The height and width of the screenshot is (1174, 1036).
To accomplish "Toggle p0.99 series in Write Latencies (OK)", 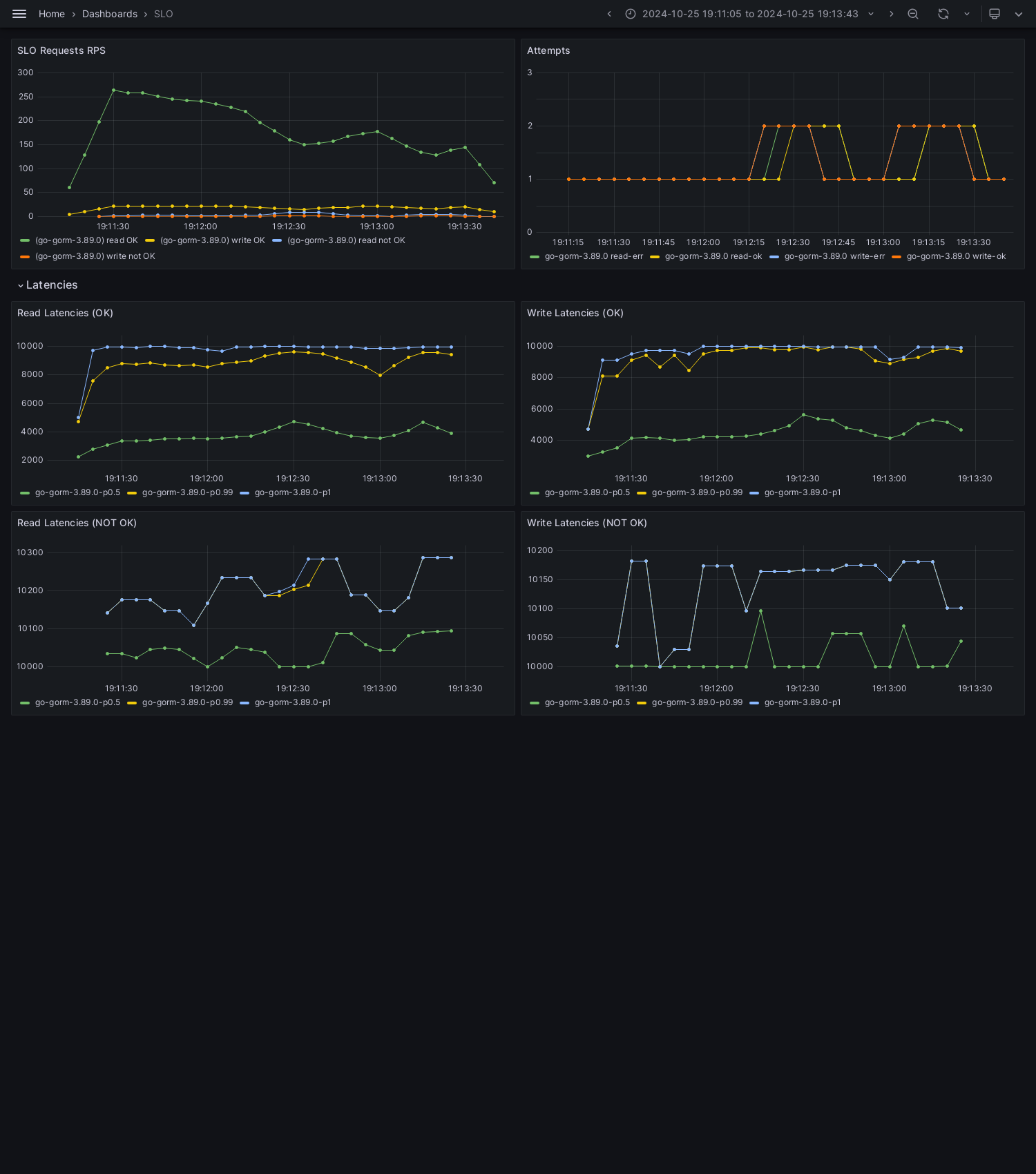I will coord(697,492).
